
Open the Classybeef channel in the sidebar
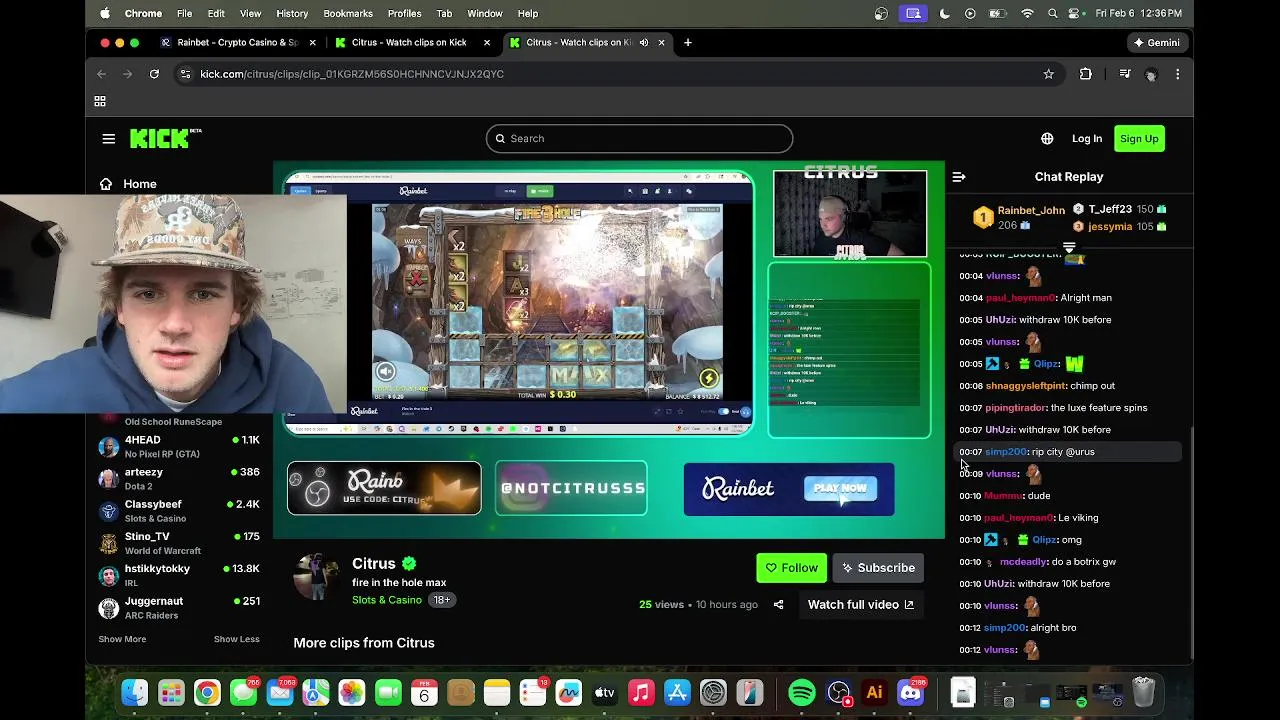point(179,511)
